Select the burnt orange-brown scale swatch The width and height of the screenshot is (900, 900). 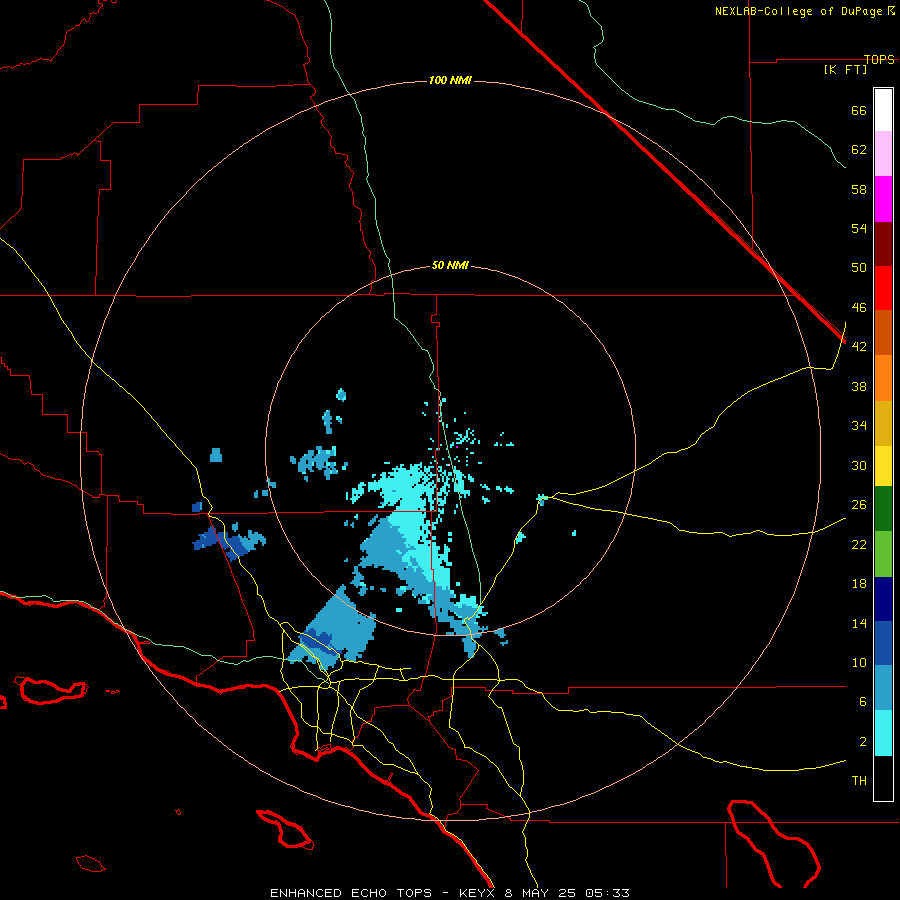(x=883, y=333)
